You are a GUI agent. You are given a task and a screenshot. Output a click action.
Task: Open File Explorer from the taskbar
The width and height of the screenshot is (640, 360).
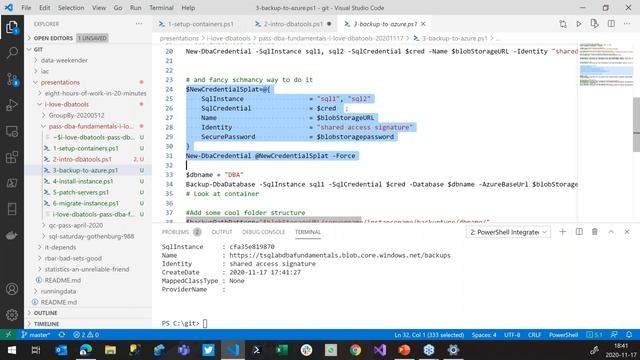tap(110, 350)
